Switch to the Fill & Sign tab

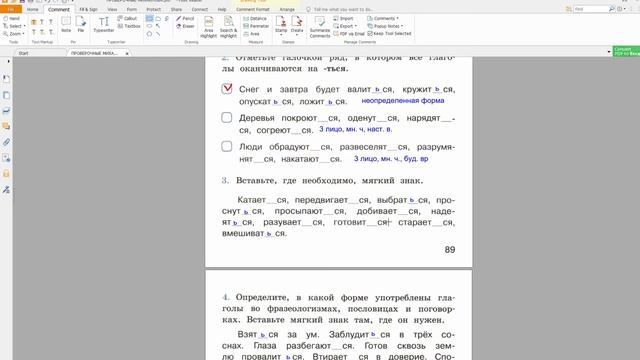pos(88,9)
